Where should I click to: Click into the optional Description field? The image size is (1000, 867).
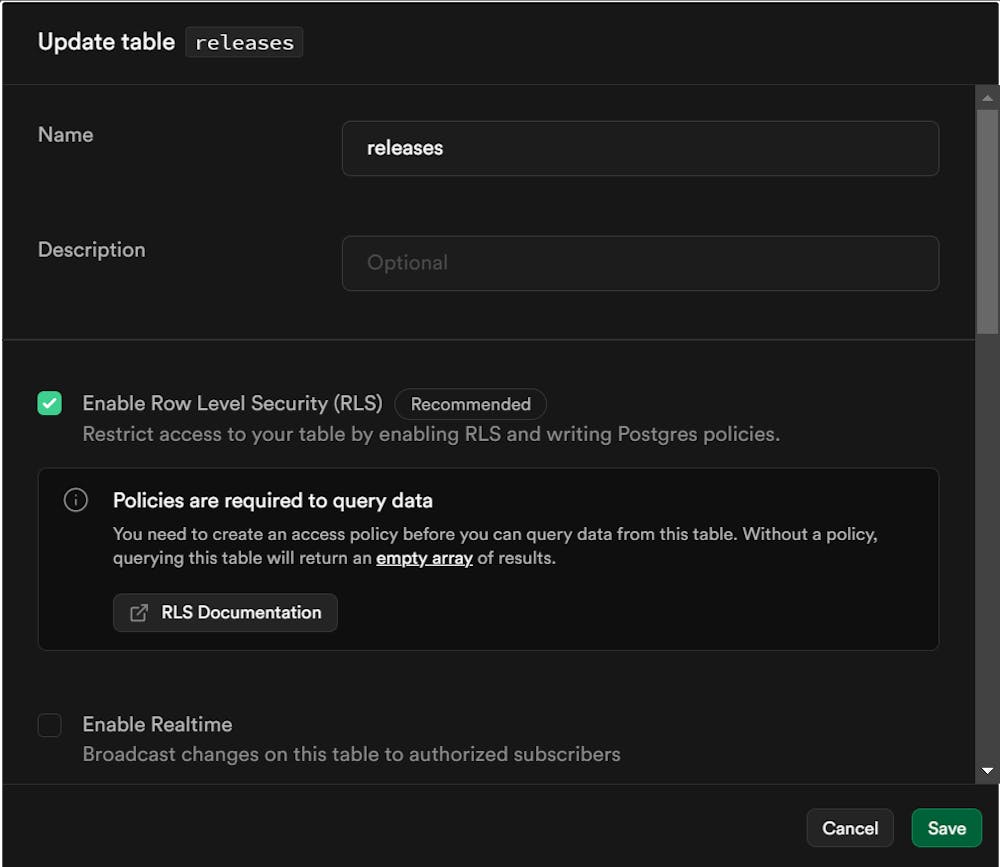click(x=640, y=263)
